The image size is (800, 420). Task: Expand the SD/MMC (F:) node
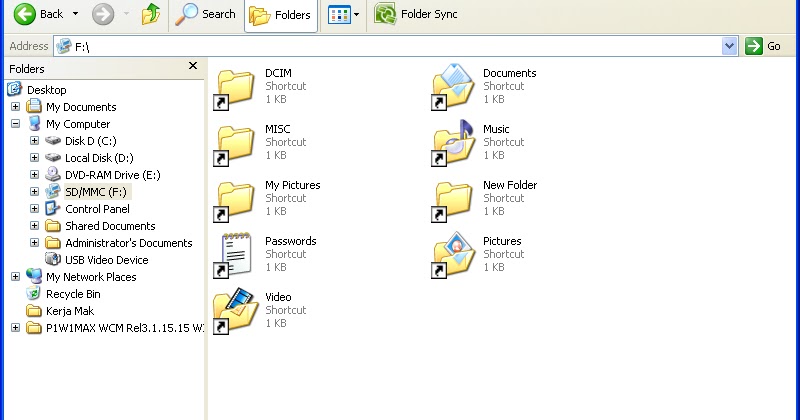click(34, 191)
